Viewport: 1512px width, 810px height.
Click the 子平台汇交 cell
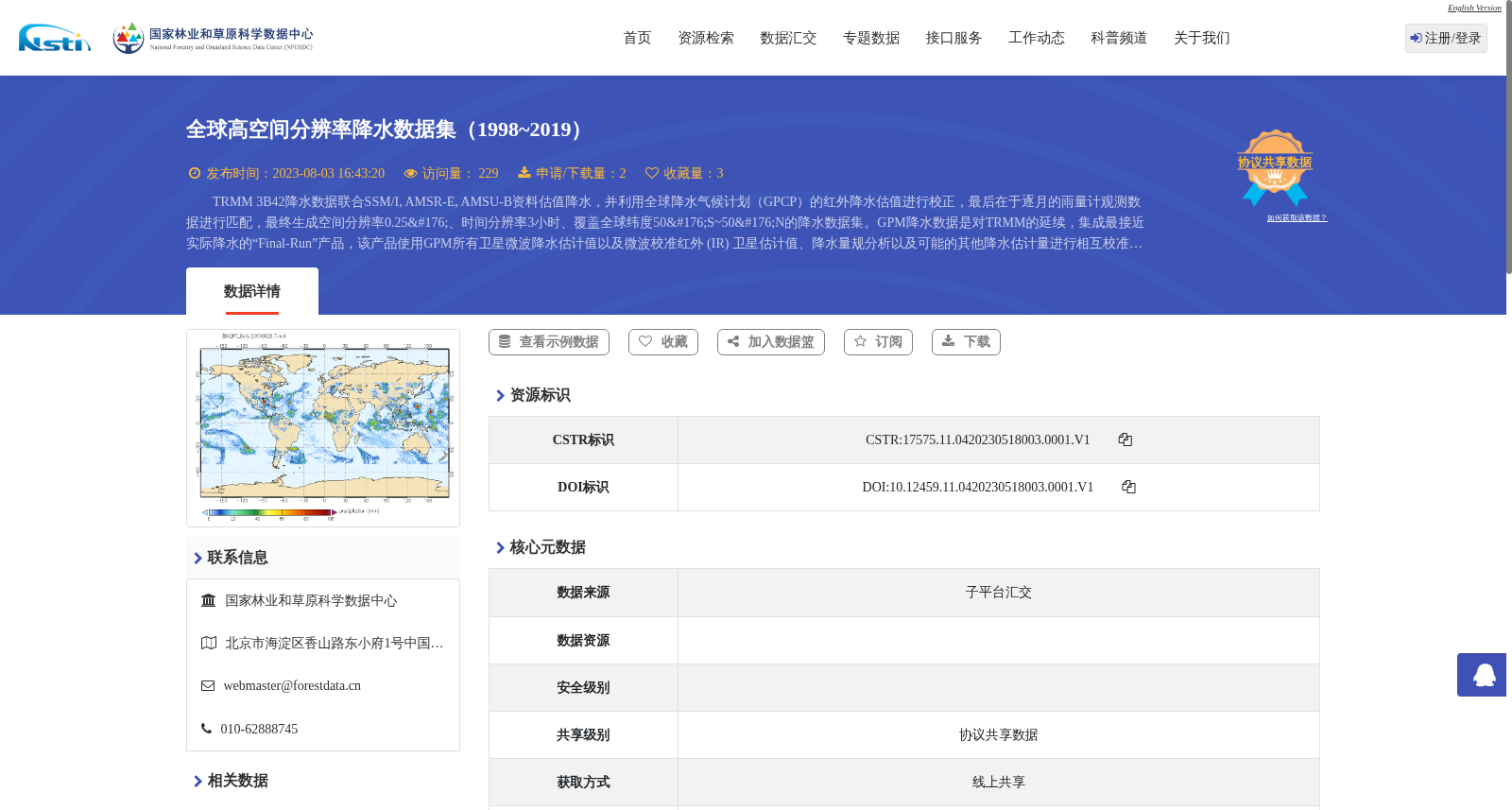pos(999,593)
